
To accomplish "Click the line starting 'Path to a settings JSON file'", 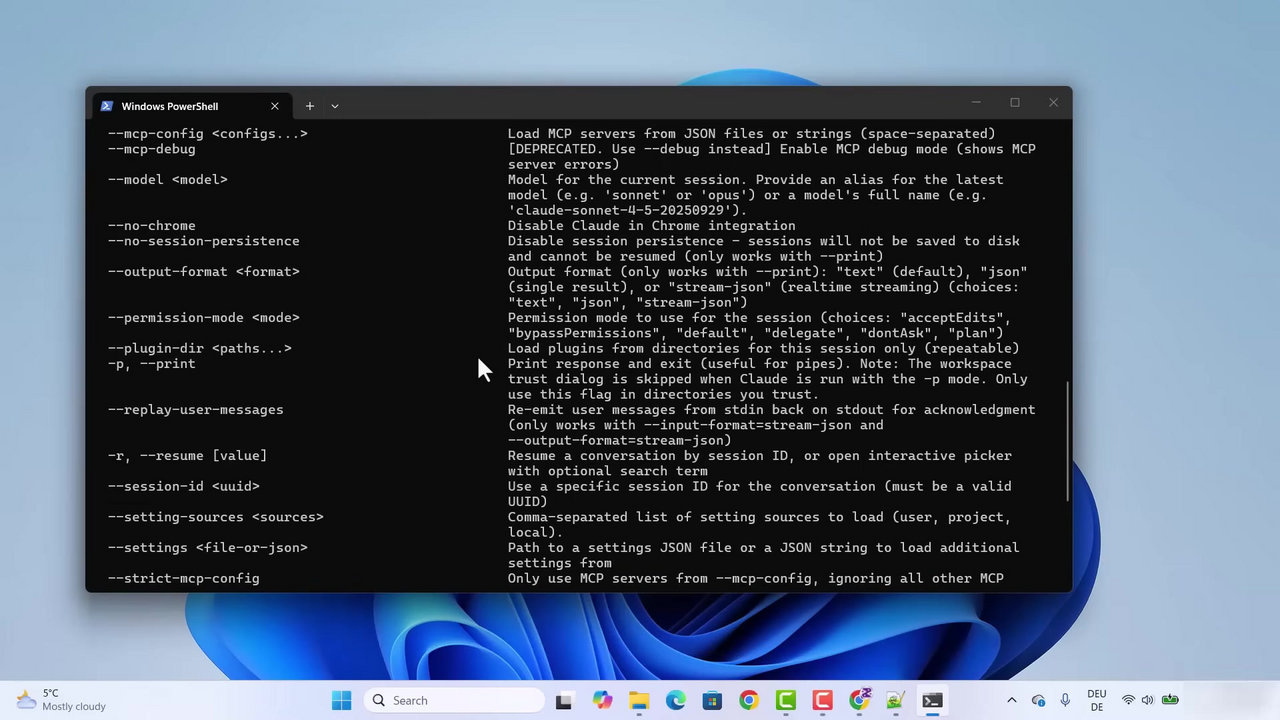I will (x=764, y=548).
